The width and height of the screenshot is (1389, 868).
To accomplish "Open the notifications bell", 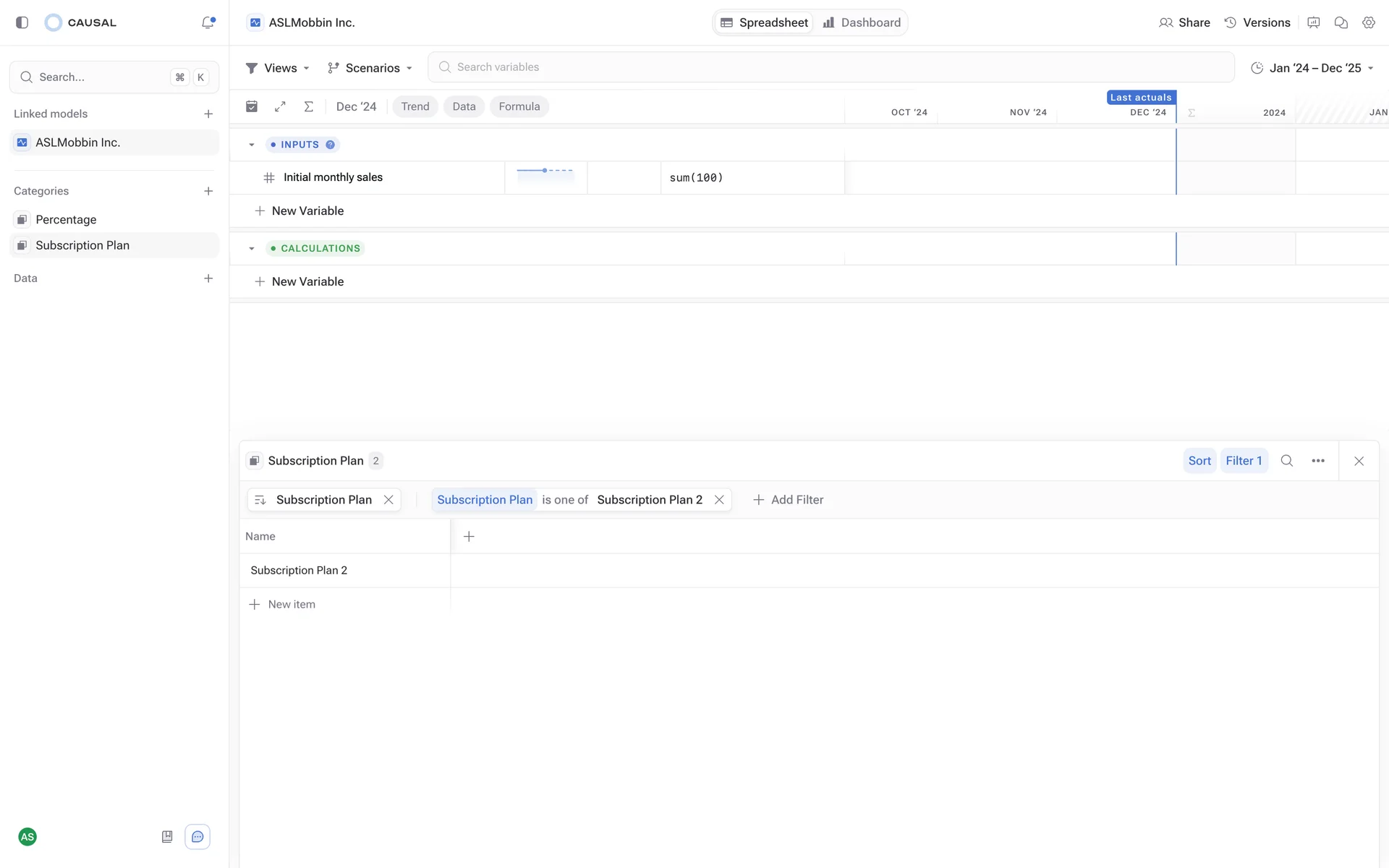I will 208,22.
